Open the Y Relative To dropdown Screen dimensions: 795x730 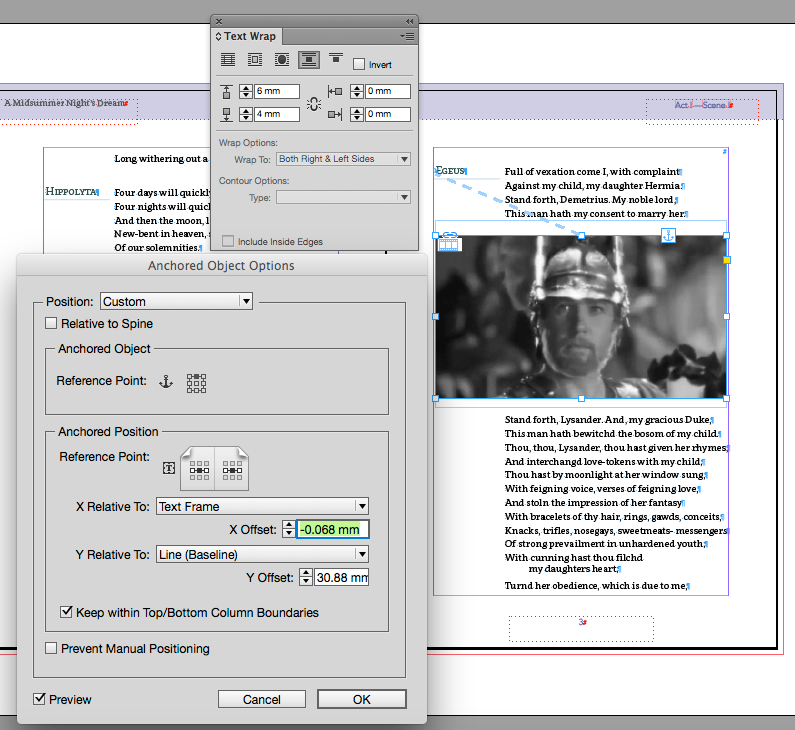pyautogui.click(x=262, y=554)
